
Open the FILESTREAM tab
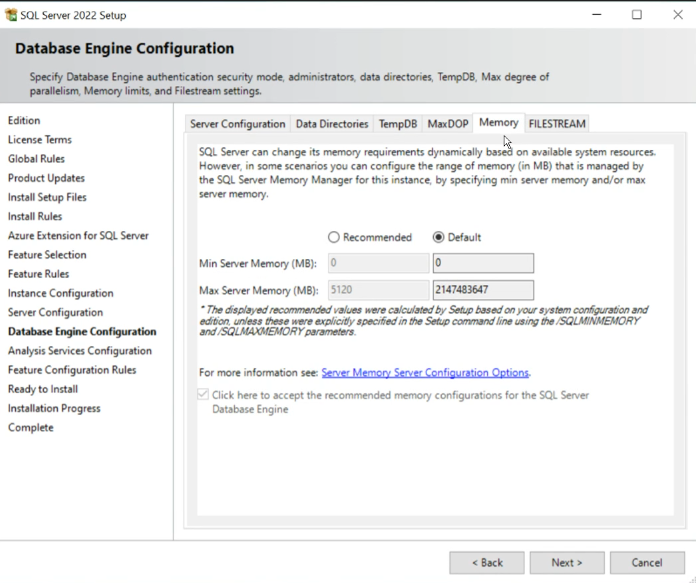pos(557,124)
